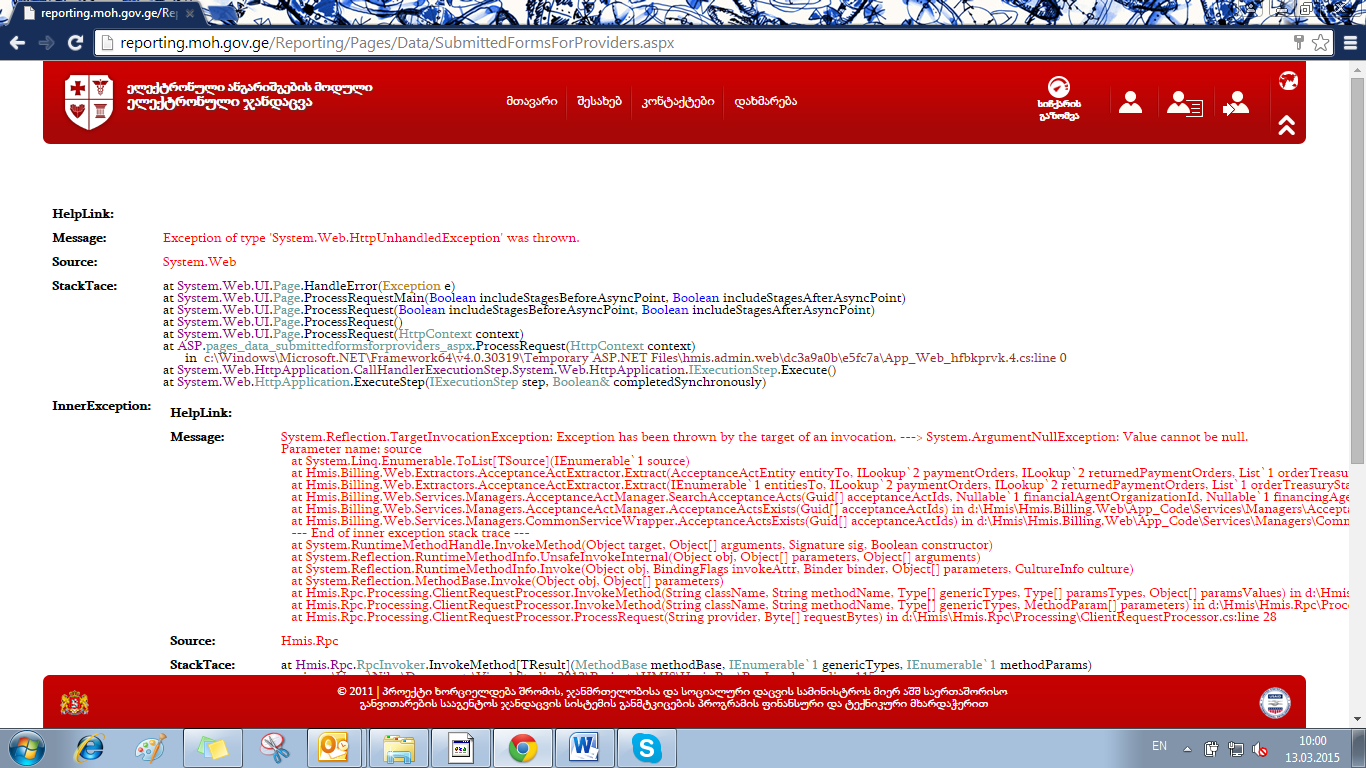
Task: Open the დახმარება help link
Action: 765,102
